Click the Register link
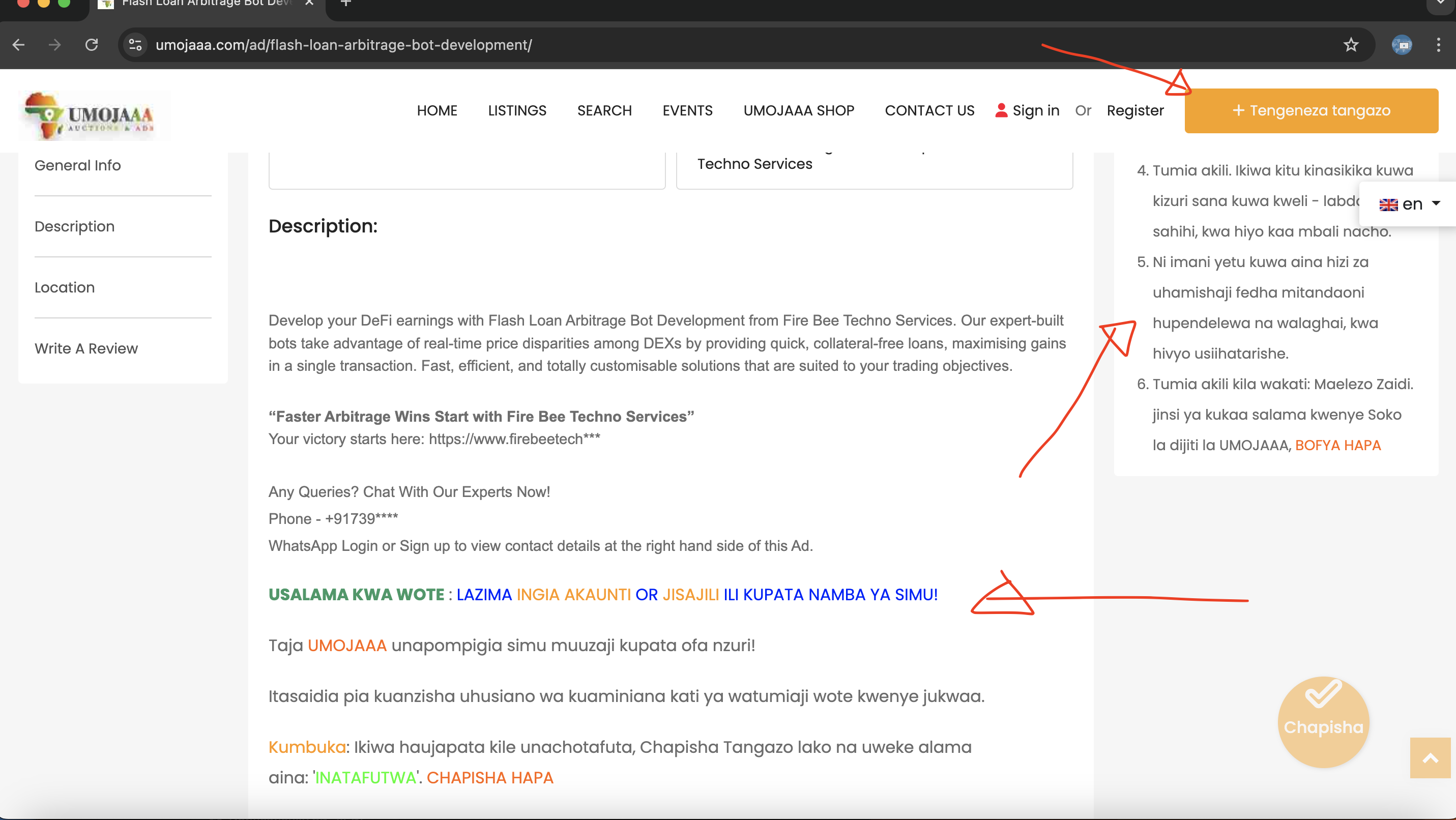The width and height of the screenshot is (1456, 820). pos(1135,111)
